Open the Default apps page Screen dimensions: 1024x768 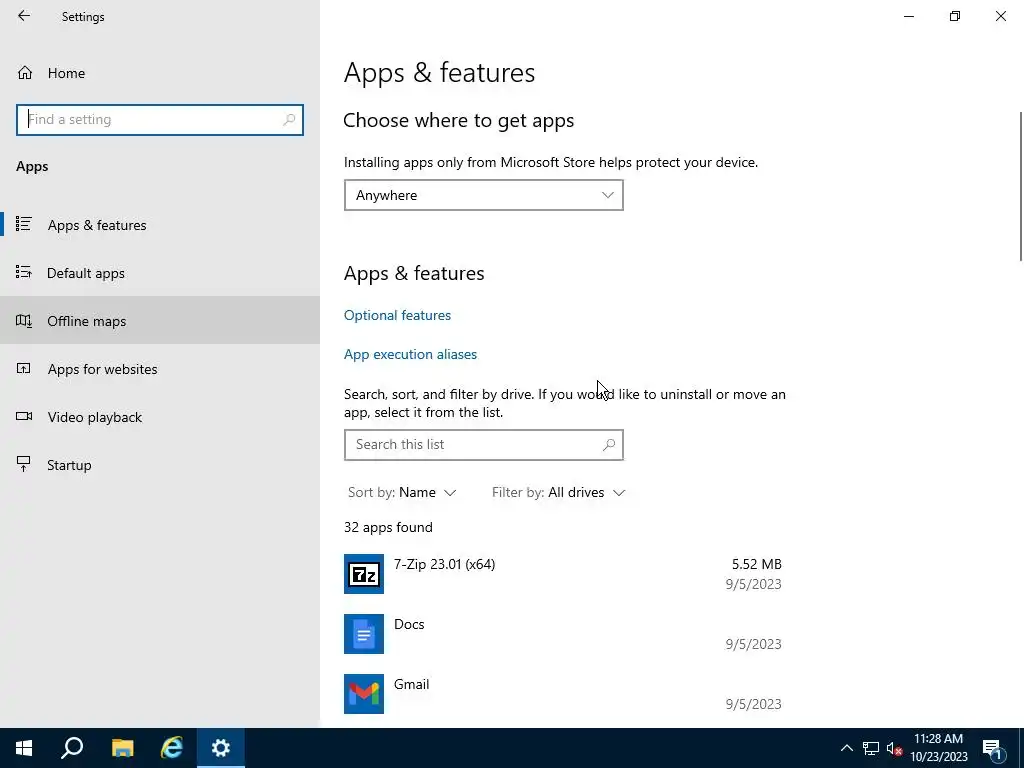(x=160, y=273)
